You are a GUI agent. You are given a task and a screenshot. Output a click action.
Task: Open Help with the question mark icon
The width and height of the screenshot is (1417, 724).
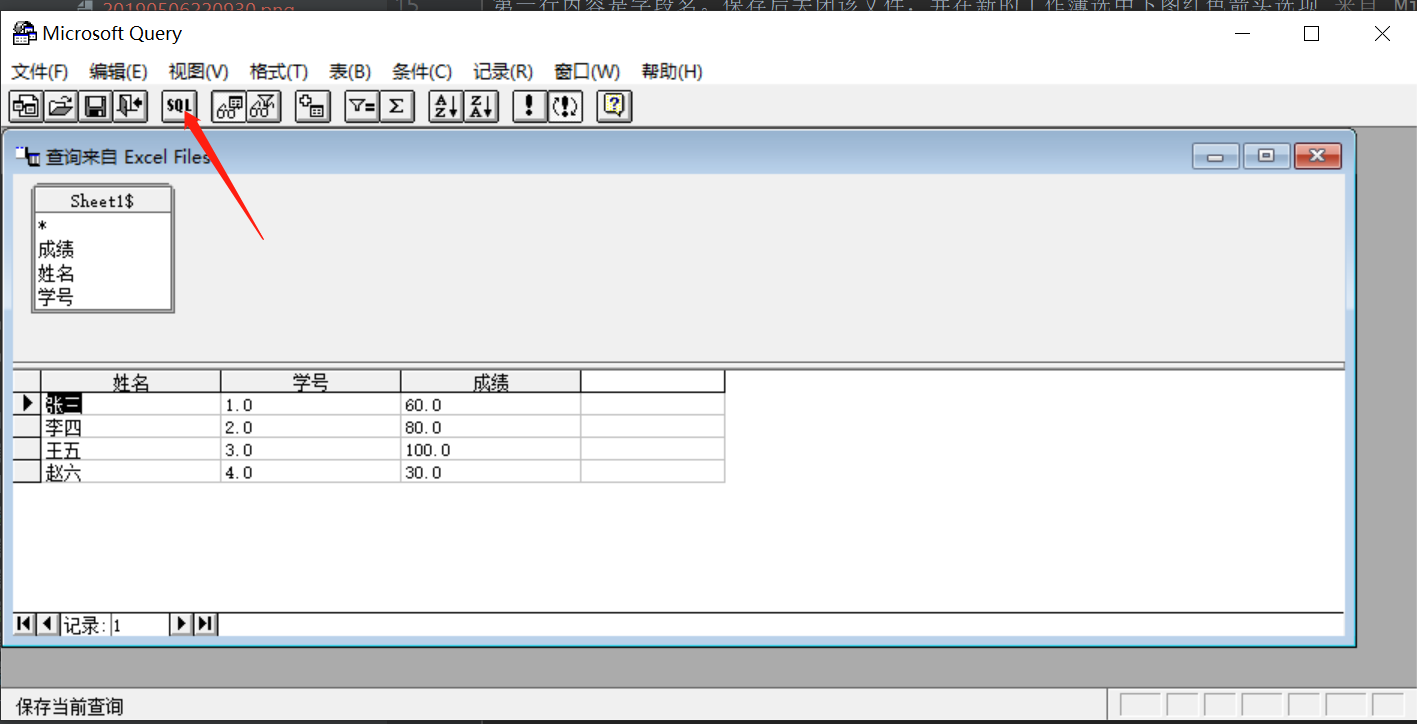613,106
